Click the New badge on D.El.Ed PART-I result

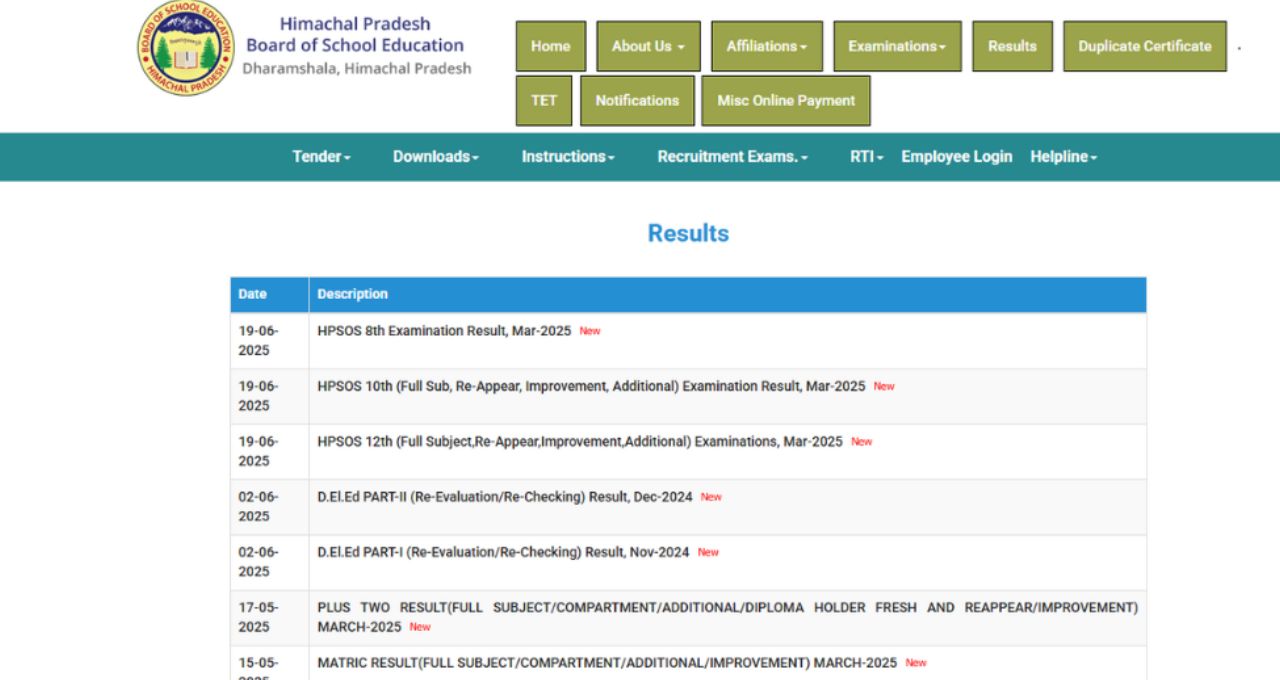[708, 551]
